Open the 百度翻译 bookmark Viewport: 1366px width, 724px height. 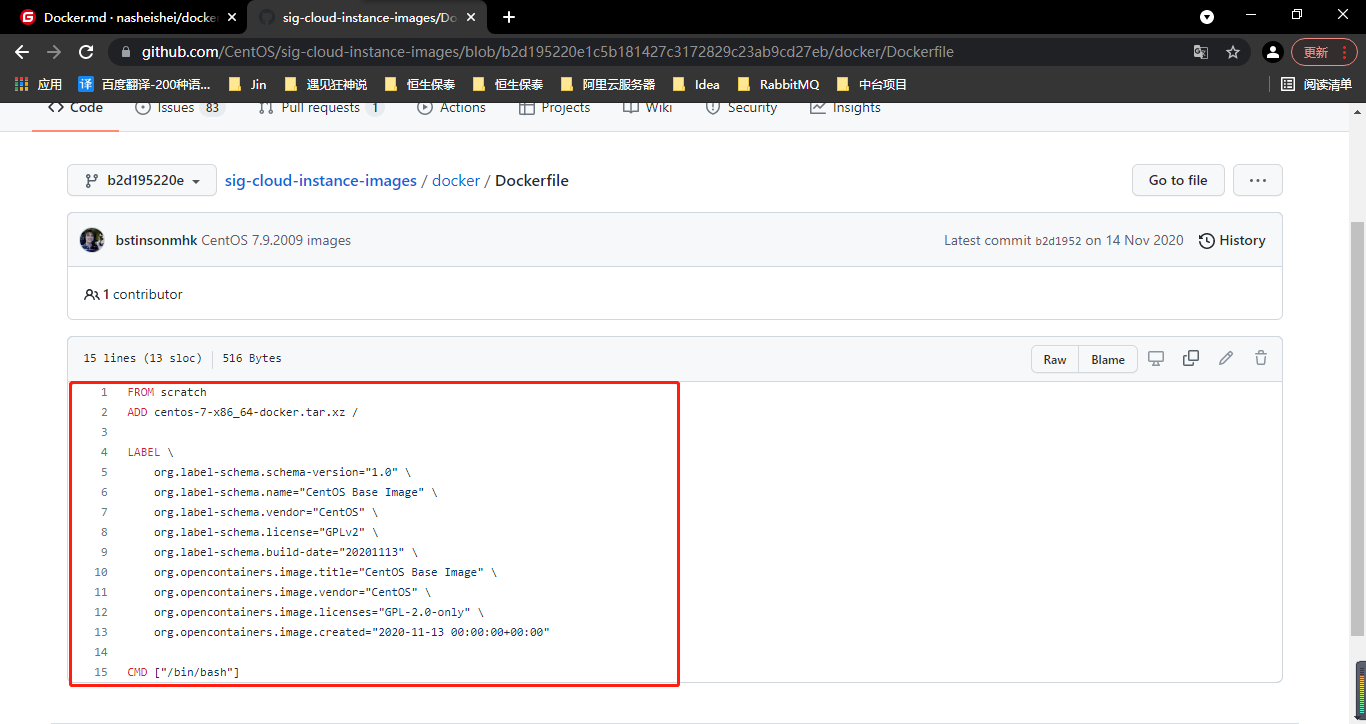[x=145, y=85]
